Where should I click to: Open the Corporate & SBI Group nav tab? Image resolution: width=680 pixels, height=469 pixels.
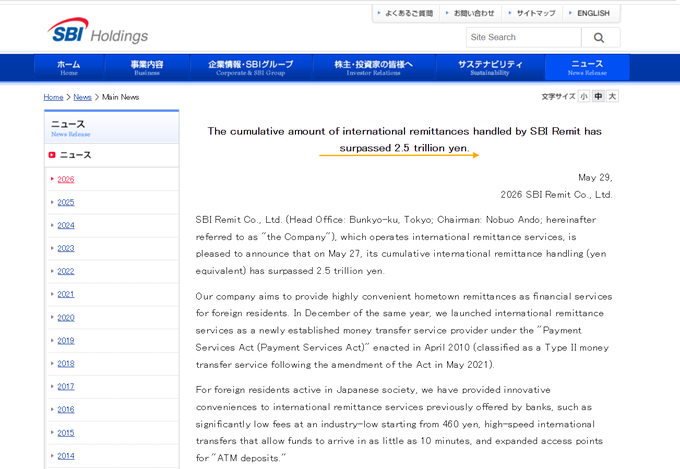coord(251,68)
